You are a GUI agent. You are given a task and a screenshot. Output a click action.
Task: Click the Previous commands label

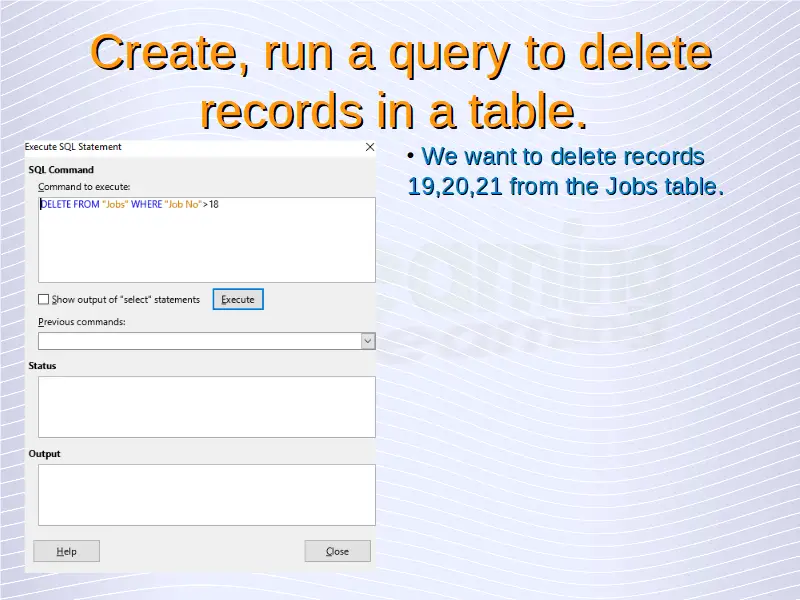click(x=82, y=322)
